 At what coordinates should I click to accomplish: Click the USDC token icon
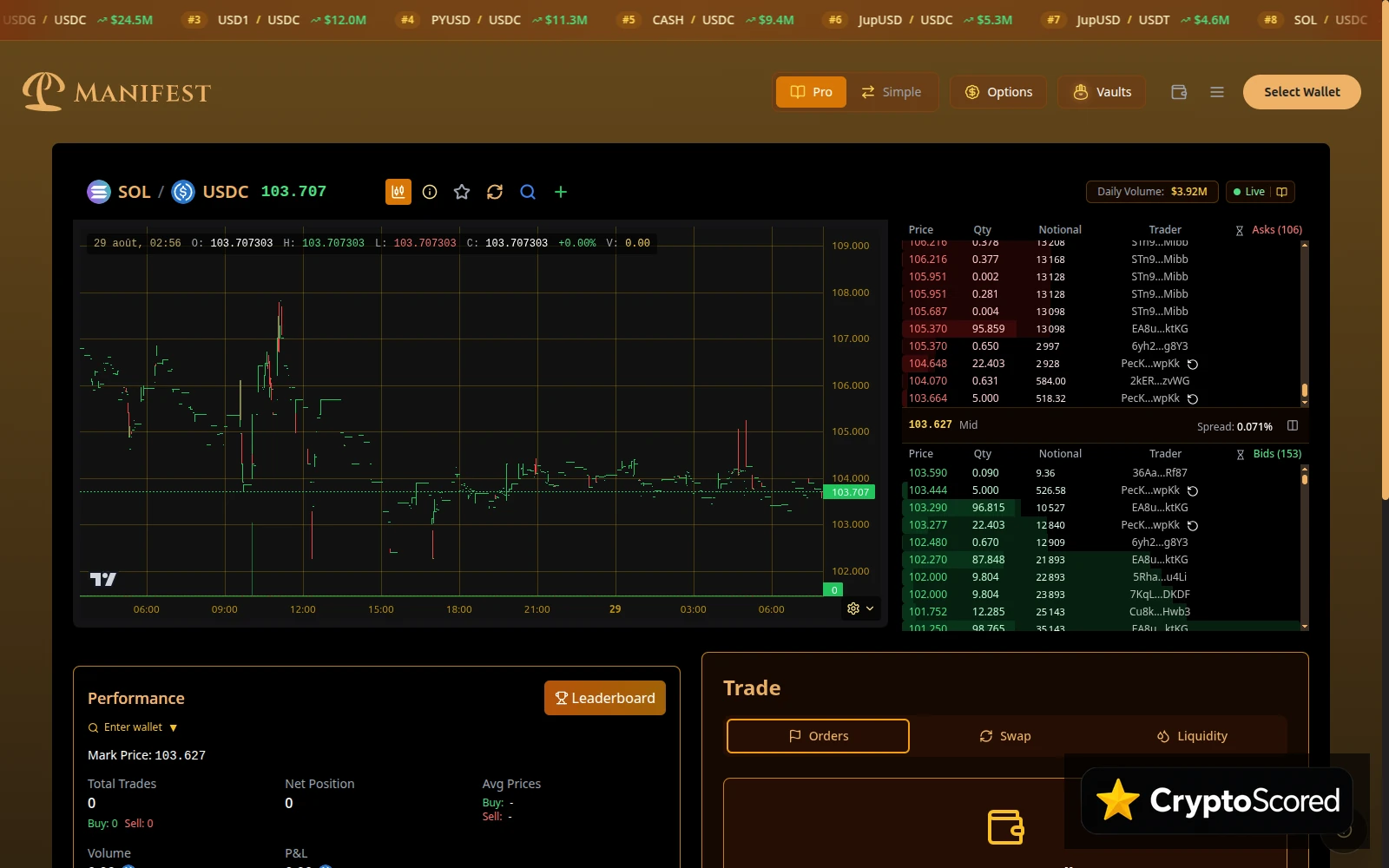(x=183, y=192)
